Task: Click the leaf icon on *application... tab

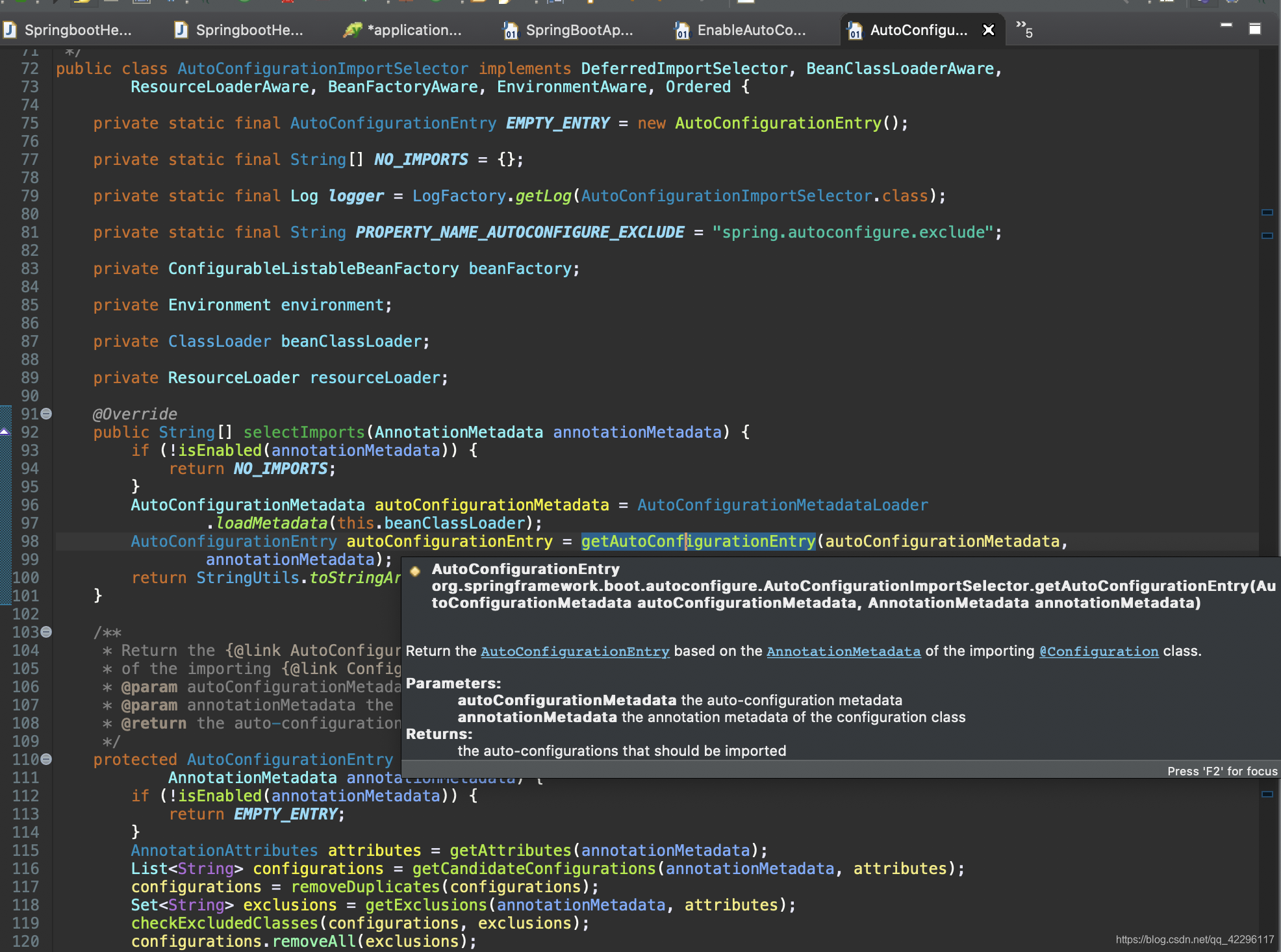Action: [353, 30]
